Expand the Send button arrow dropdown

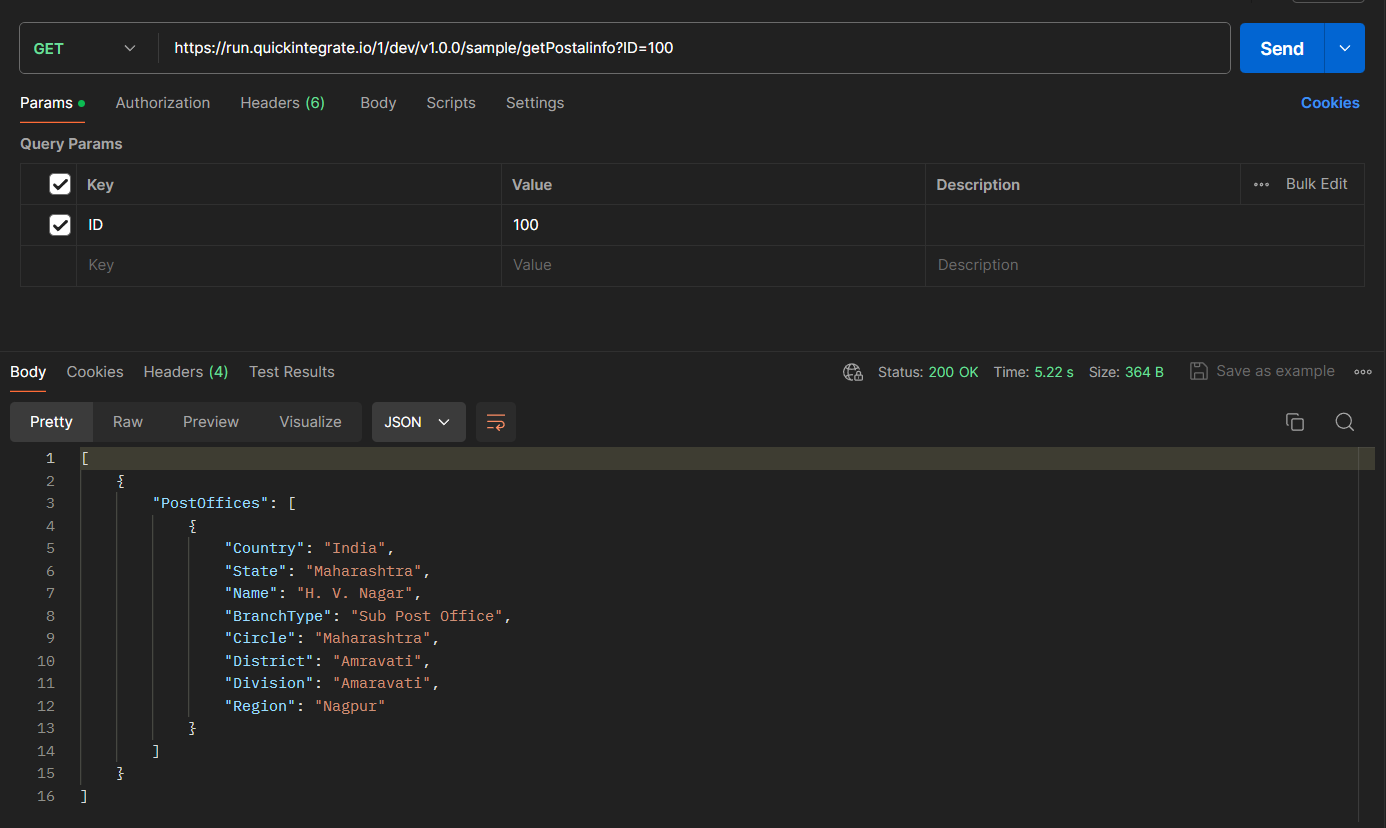[x=1345, y=48]
